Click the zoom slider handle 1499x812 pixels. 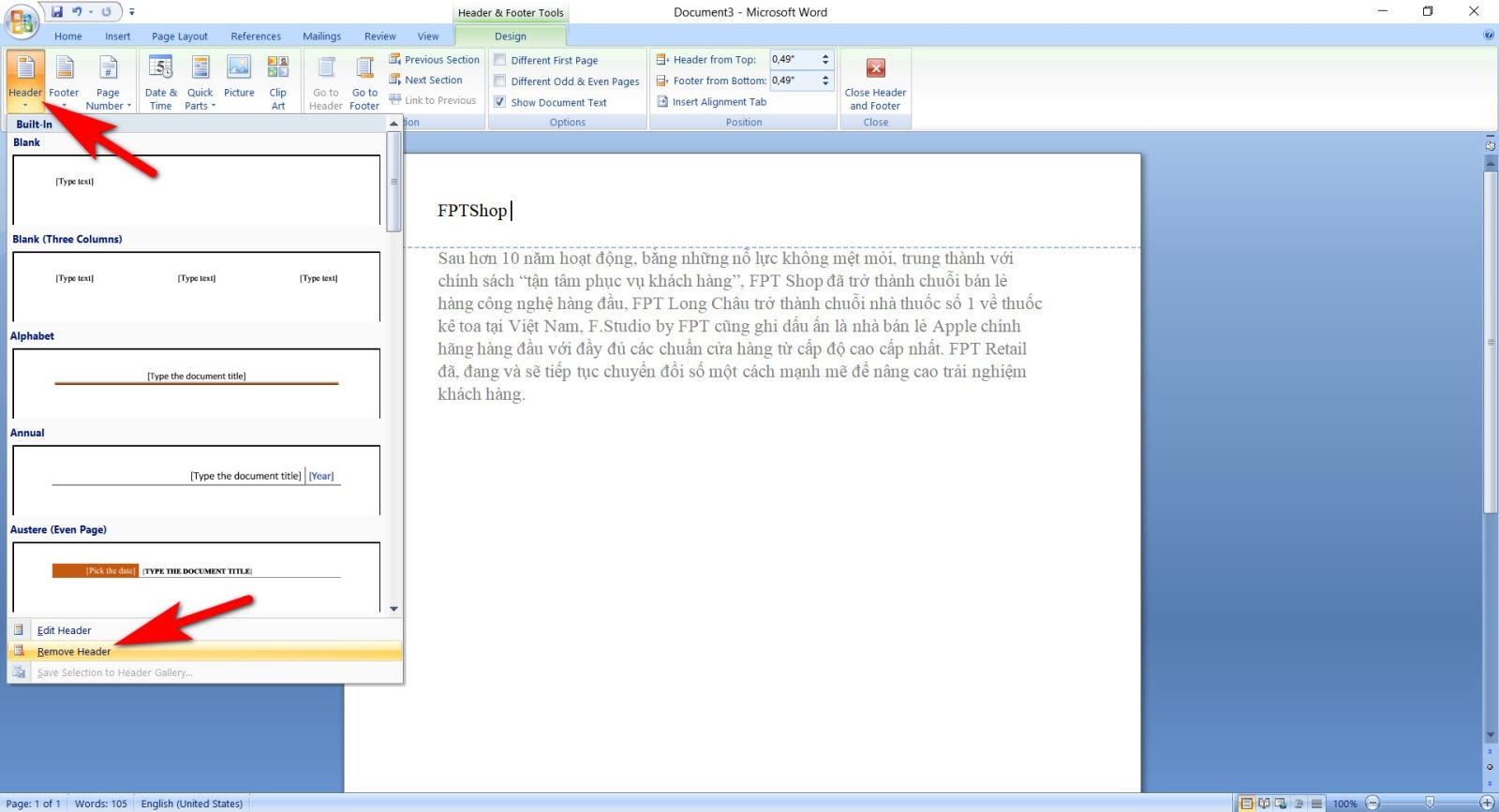pos(1430,803)
